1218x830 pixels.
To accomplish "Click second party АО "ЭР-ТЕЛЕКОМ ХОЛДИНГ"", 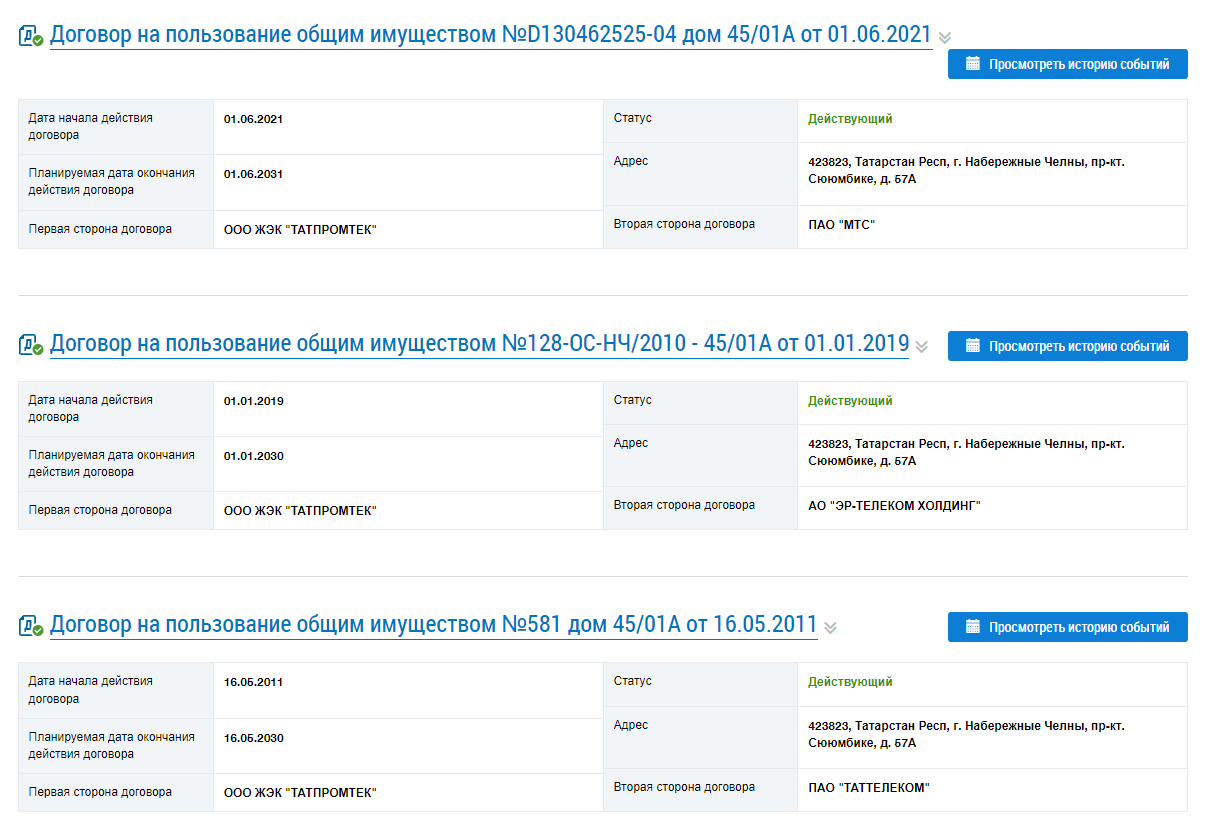I will (895, 507).
